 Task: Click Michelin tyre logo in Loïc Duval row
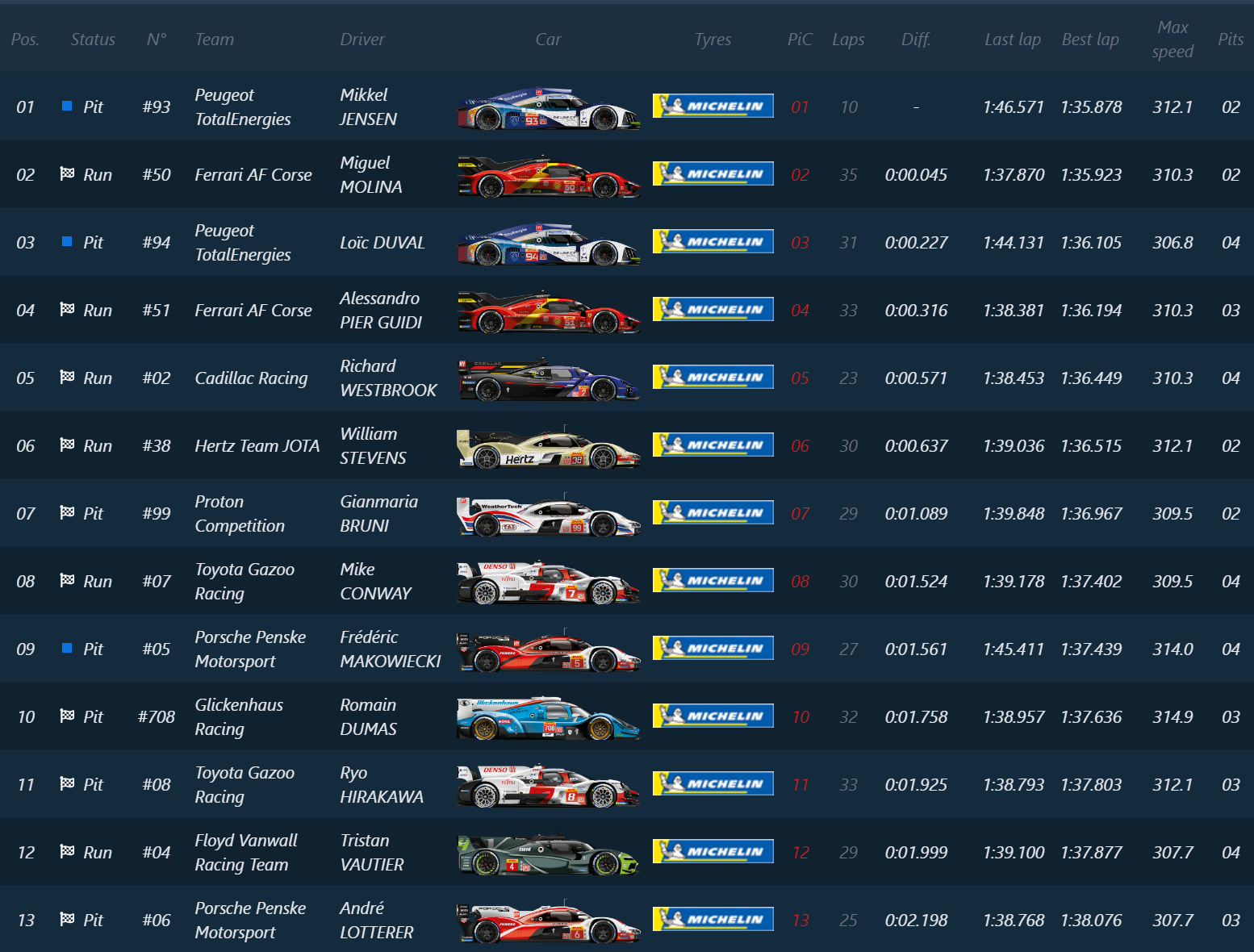713,241
